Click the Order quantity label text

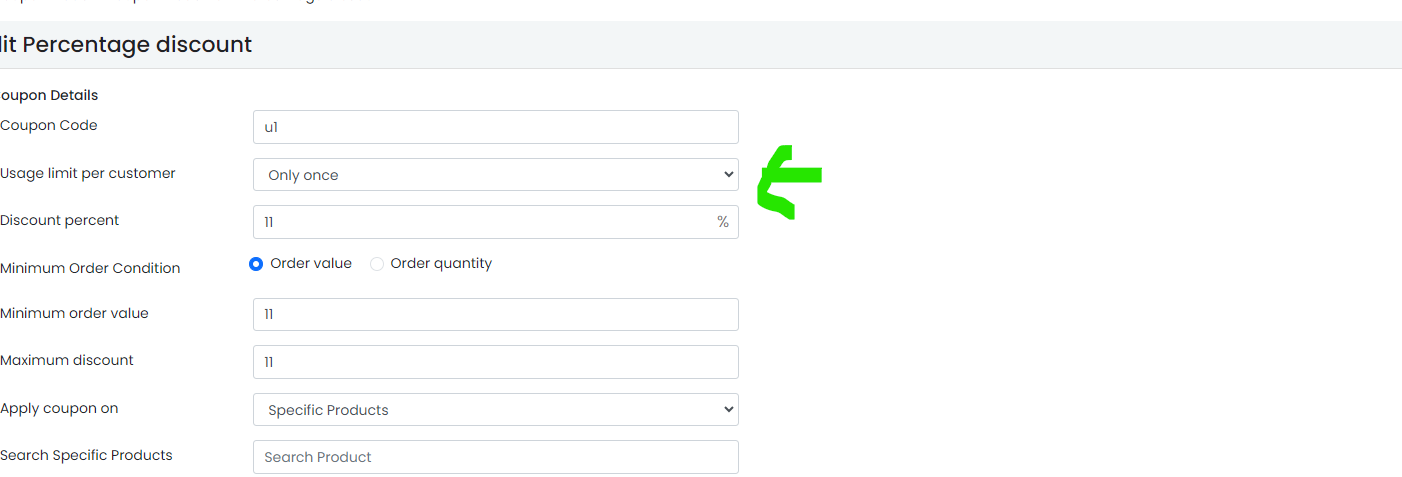coord(441,263)
